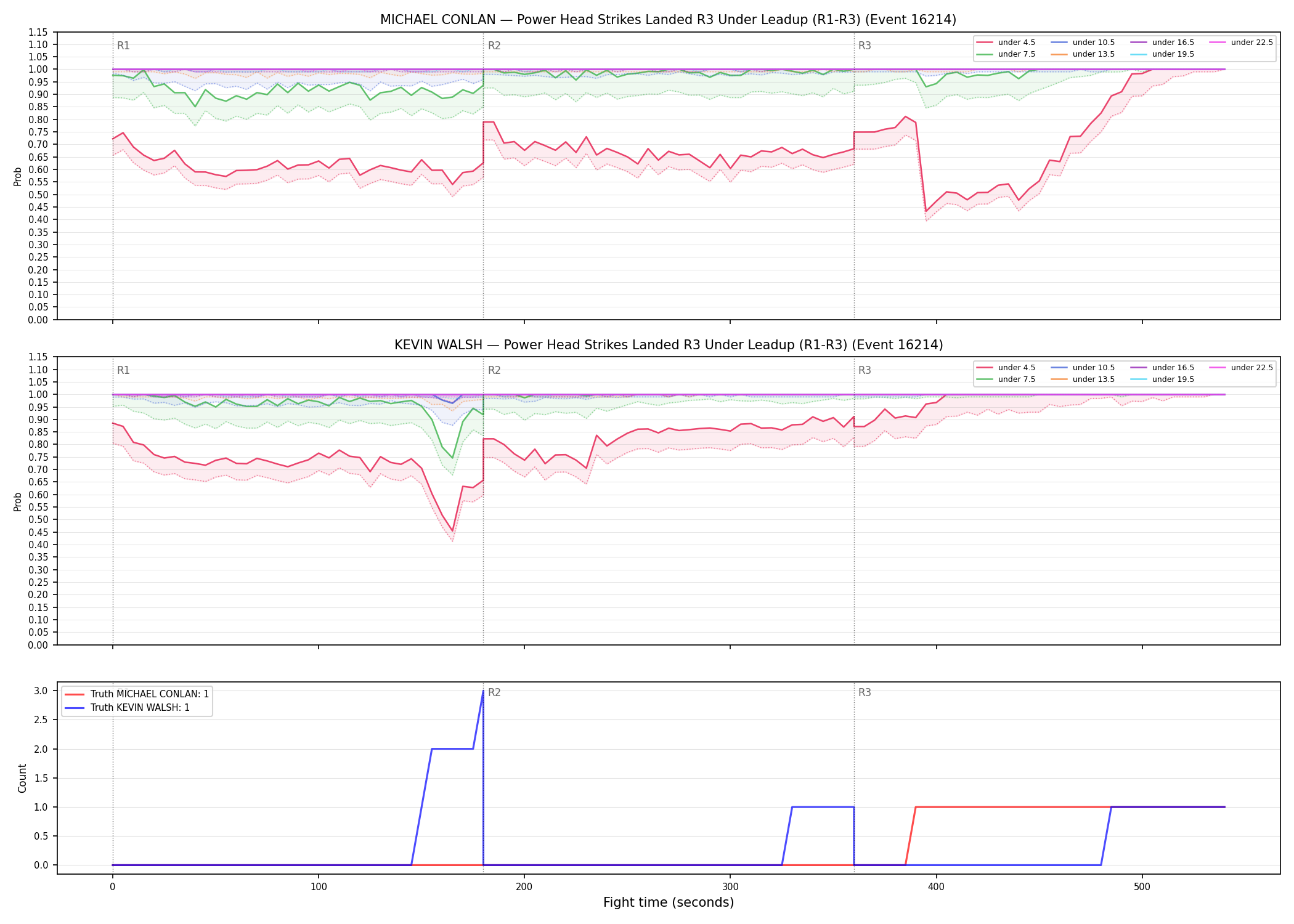Click the R3 marker in Conlan chart
This screenshot has height=924, width=1294.
[x=865, y=46]
